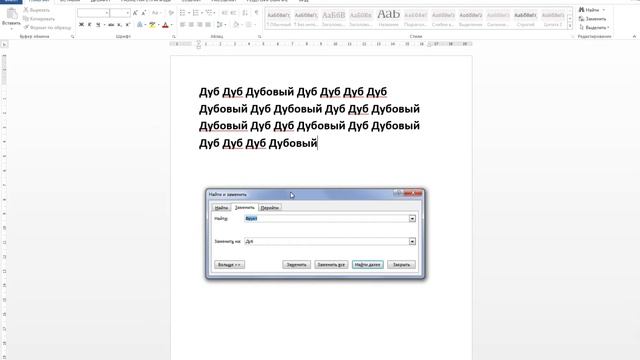
Task: Click the numbered list icon
Action: coord(196,13)
